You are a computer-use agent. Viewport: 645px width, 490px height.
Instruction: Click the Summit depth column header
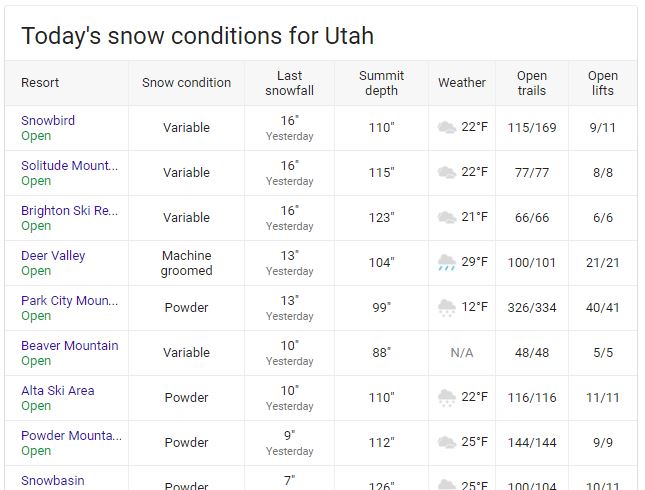pos(381,83)
